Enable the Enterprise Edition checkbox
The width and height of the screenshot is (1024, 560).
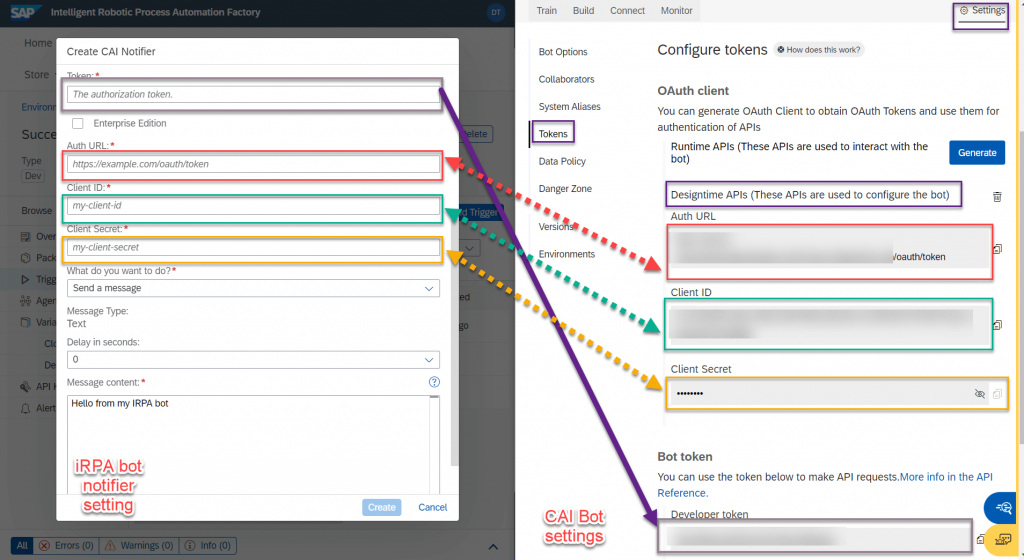tap(78, 123)
